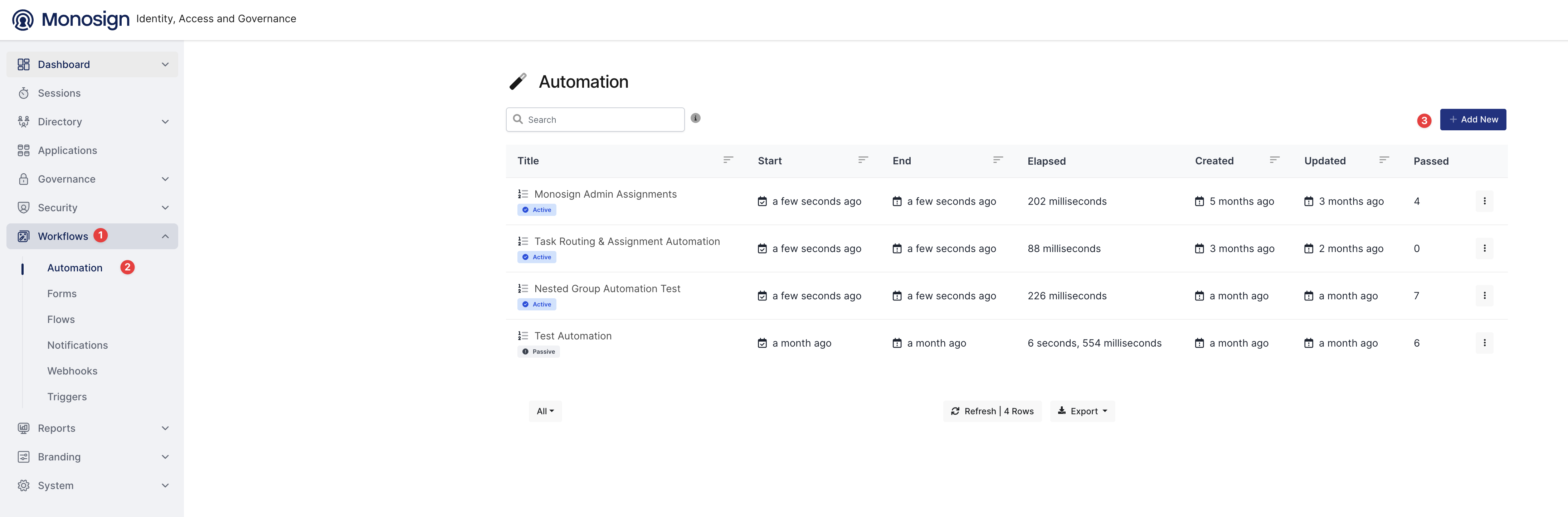Sort by End column icon
The width and height of the screenshot is (1568, 517).
[998, 160]
